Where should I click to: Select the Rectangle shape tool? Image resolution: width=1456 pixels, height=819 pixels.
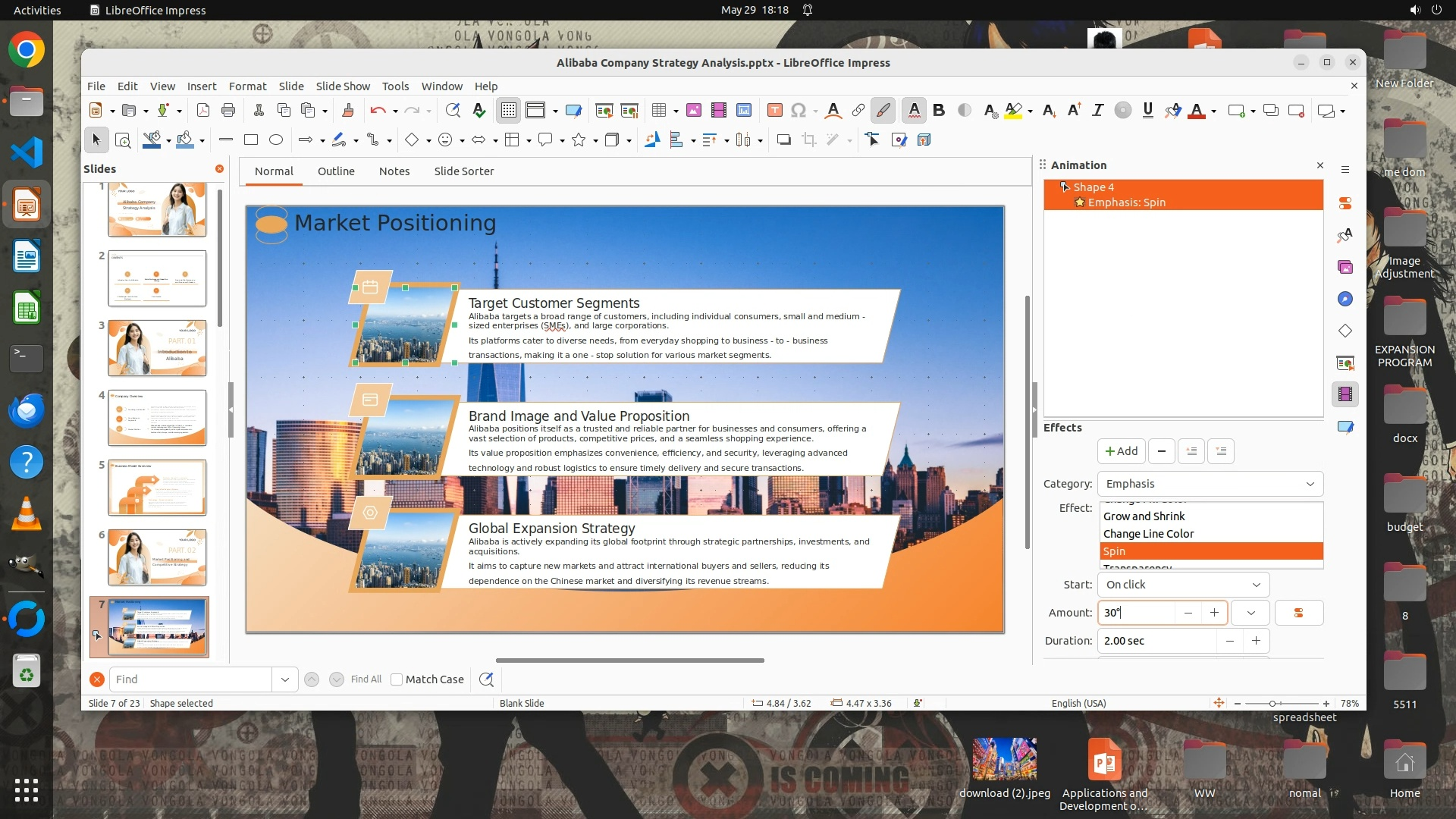coord(251,140)
